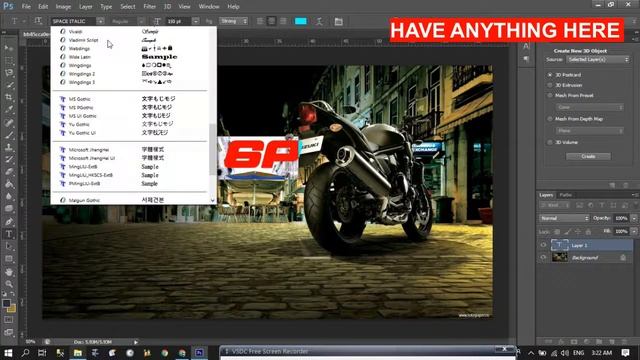This screenshot has height=360, width=640.
Task: Select the History Brush tool
Action: [9, 160]
